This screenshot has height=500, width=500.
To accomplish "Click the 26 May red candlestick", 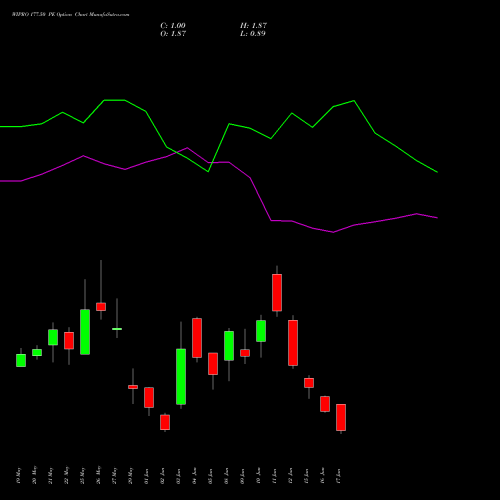I will [101, 307].
